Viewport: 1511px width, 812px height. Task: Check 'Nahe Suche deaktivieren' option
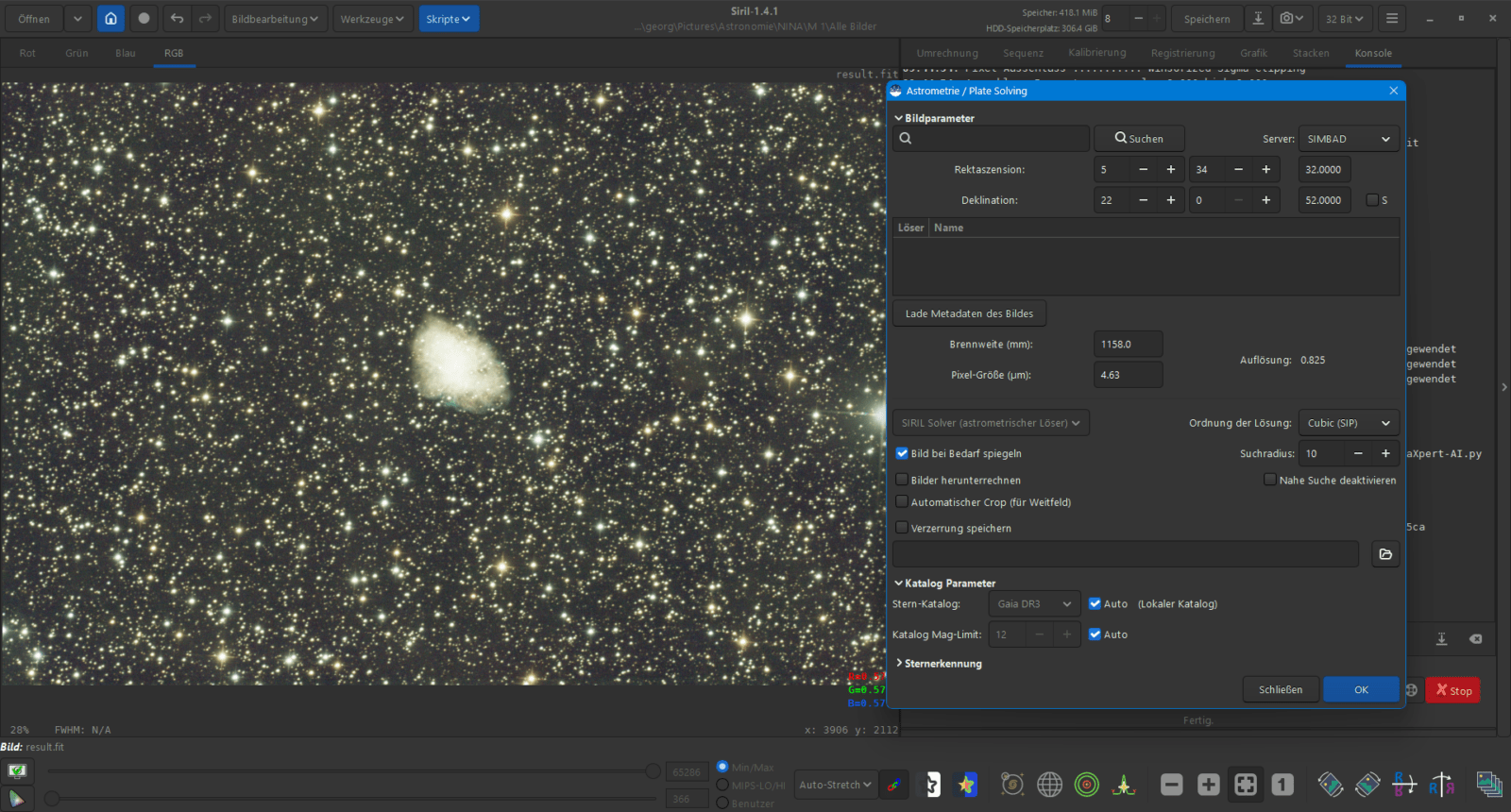point(1270,480)
